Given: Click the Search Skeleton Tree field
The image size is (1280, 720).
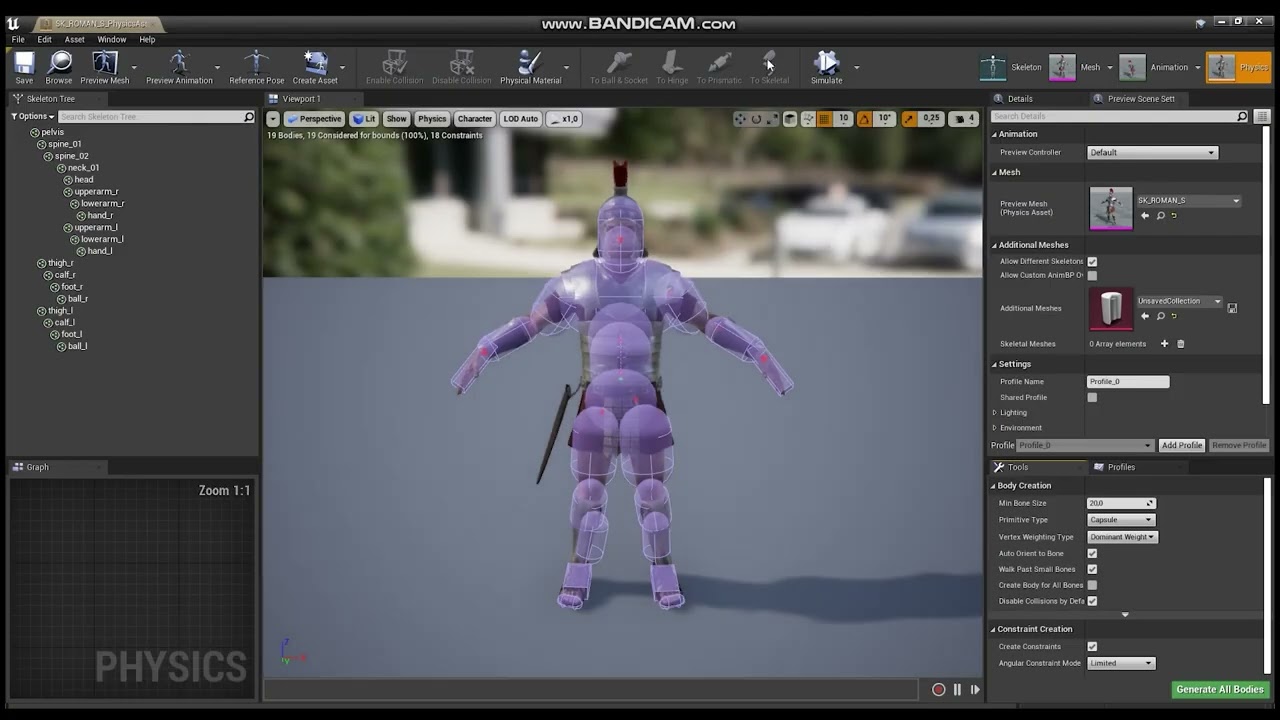Looking at the screenshot, I should (x=157, y=116).
